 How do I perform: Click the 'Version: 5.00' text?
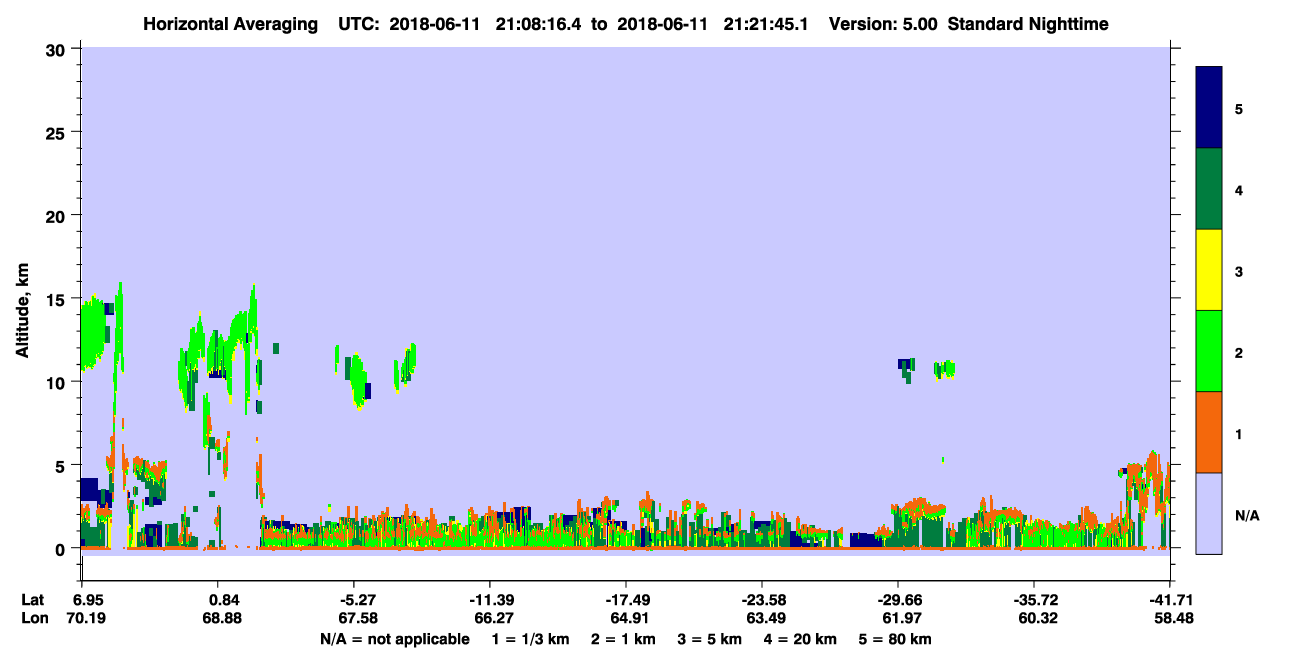[881, 24]
